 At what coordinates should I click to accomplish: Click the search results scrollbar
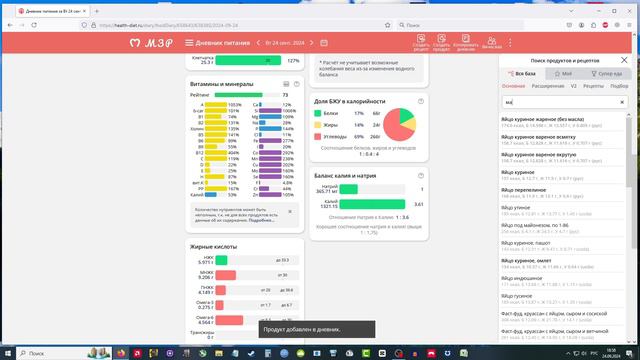629,158
